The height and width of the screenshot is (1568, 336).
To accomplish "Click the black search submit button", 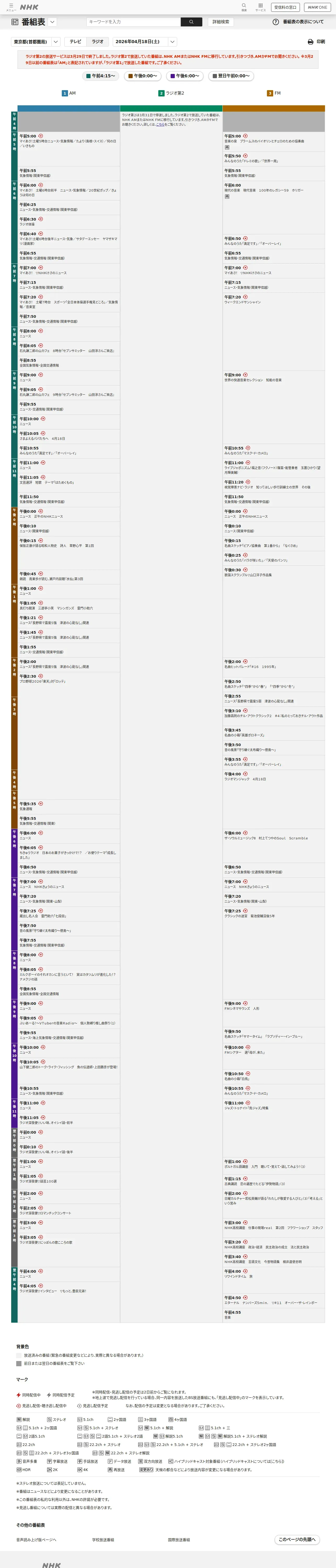I will pos(192,22).
